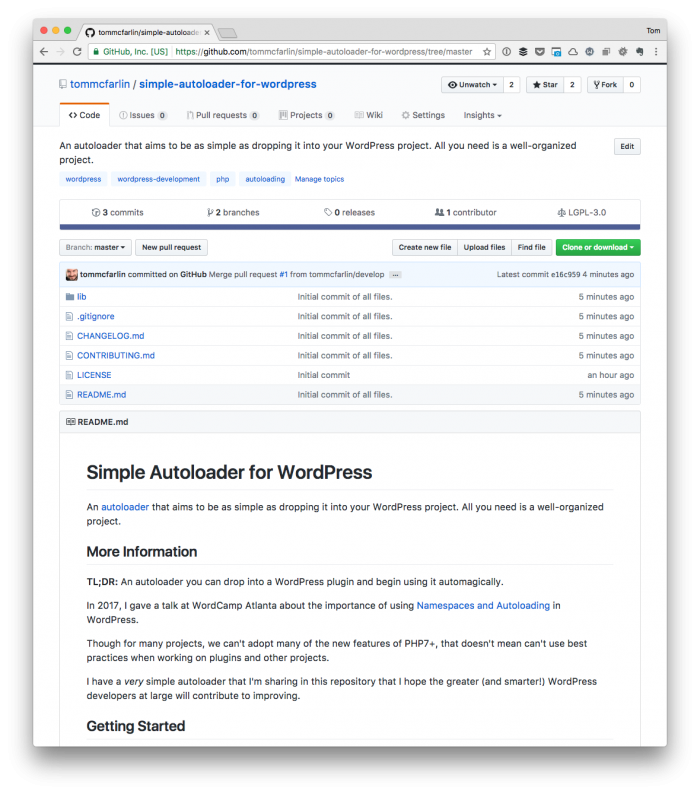The width and height of the screenshot is (700, 794).
Task: Click the cloud extension icon
Action: click(x=573, y=52)
